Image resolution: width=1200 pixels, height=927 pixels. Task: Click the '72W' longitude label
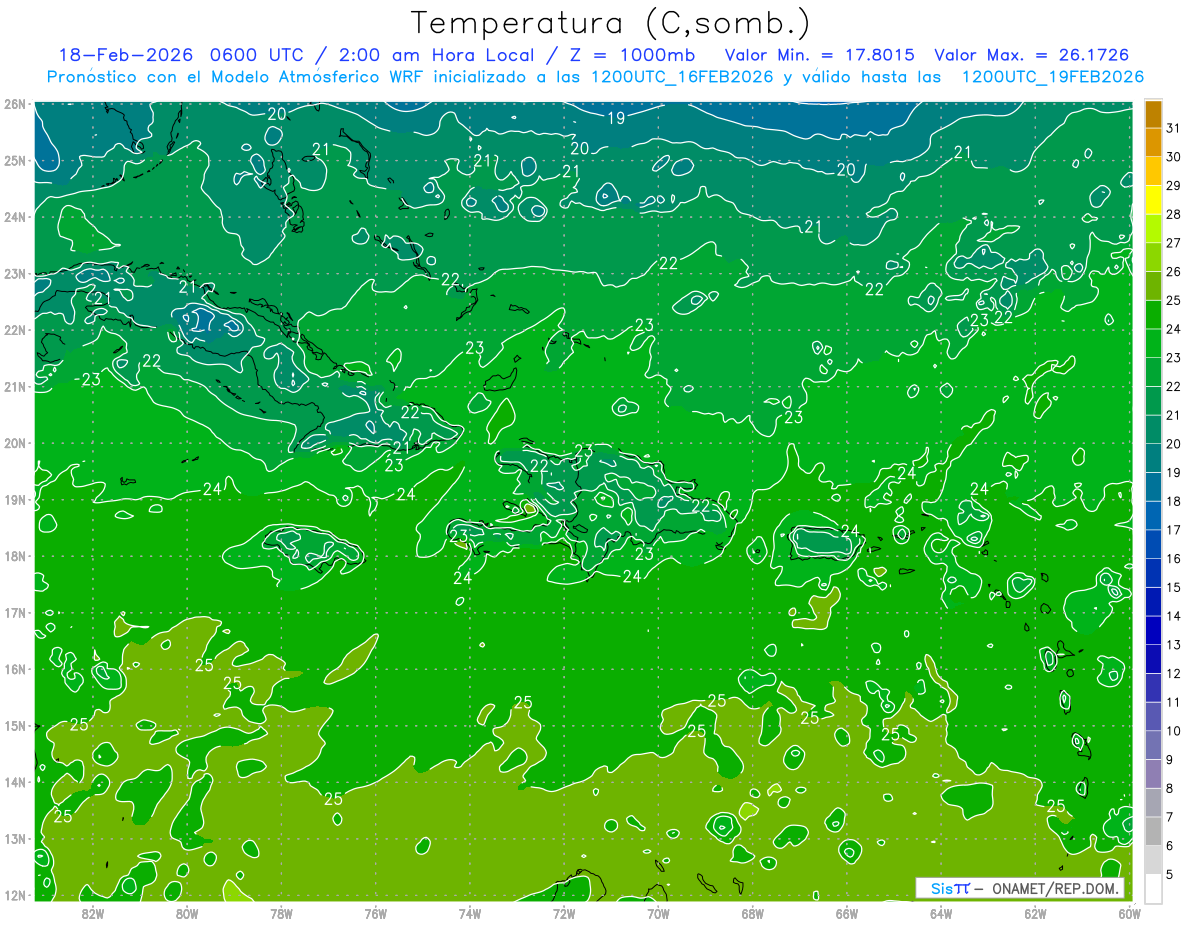(x=564, y=913)
